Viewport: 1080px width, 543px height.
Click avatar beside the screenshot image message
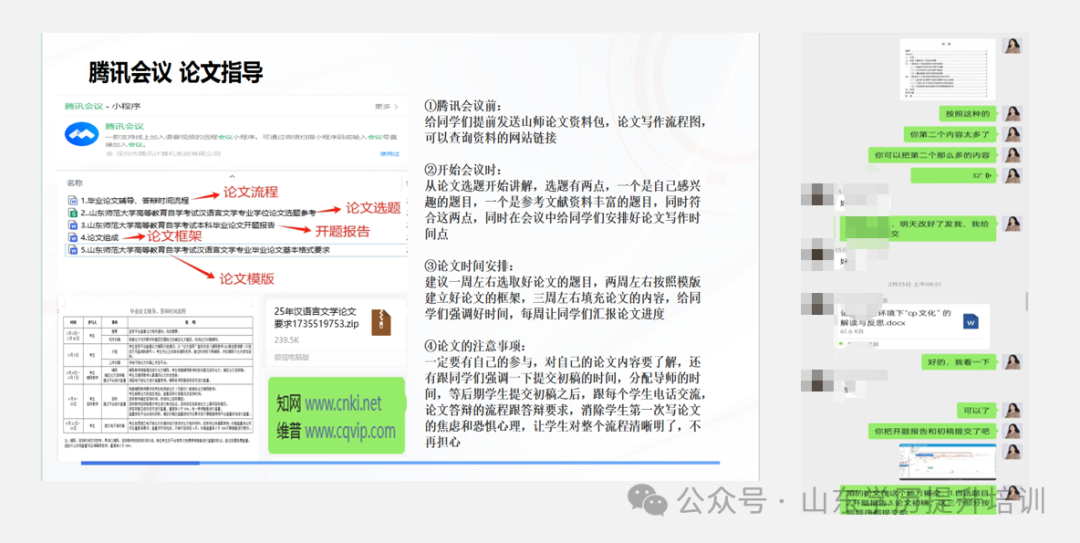click(x=1012, y=451)
